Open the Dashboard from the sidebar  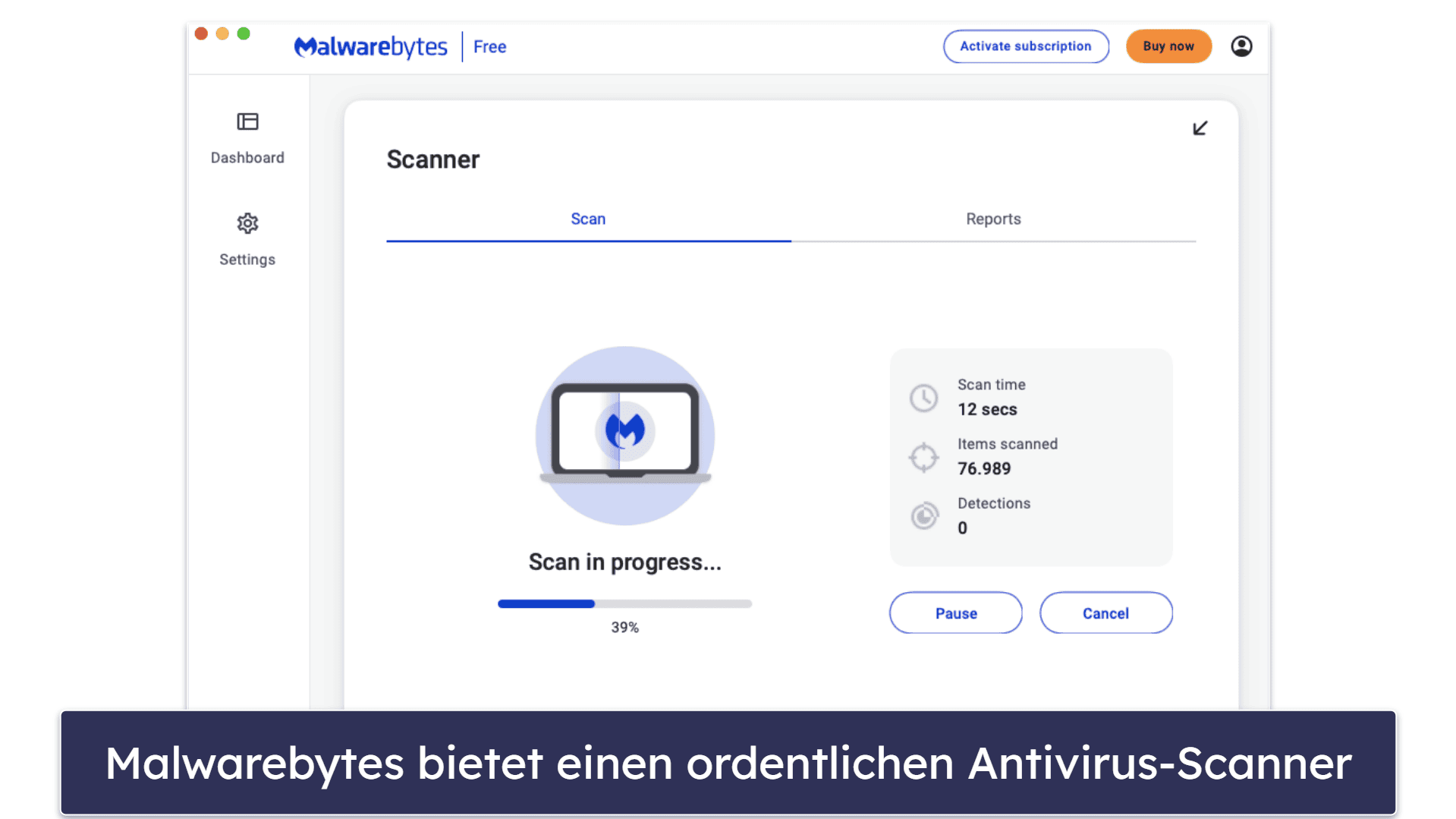(x=247, y=138)
